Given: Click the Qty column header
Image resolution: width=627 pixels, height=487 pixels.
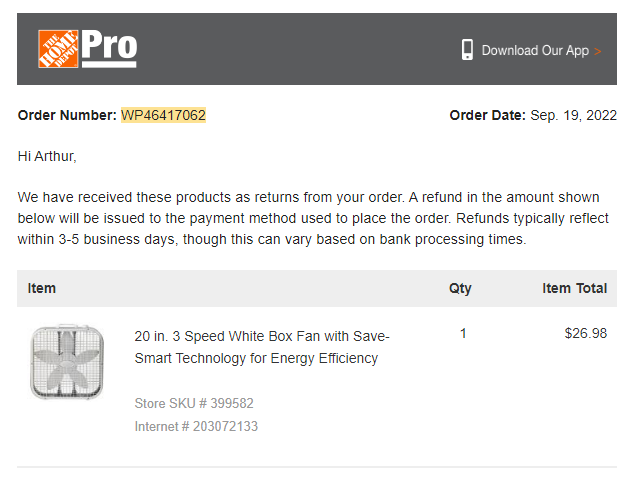Looking at the screenshot, I should point(460,289).
